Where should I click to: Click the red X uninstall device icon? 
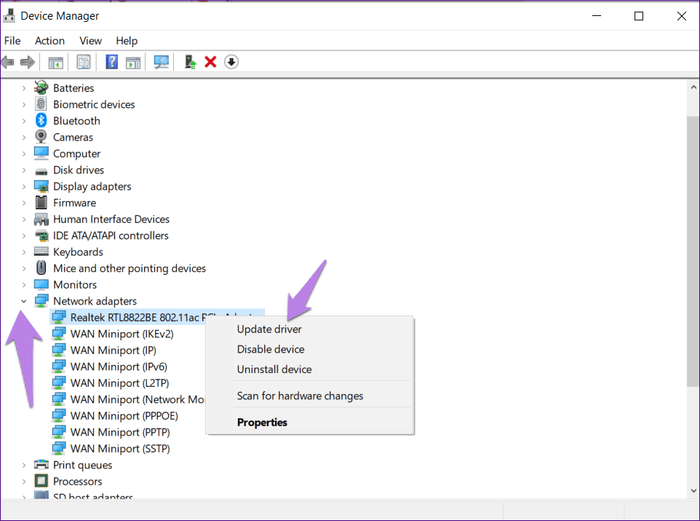(x=210, y=62)
